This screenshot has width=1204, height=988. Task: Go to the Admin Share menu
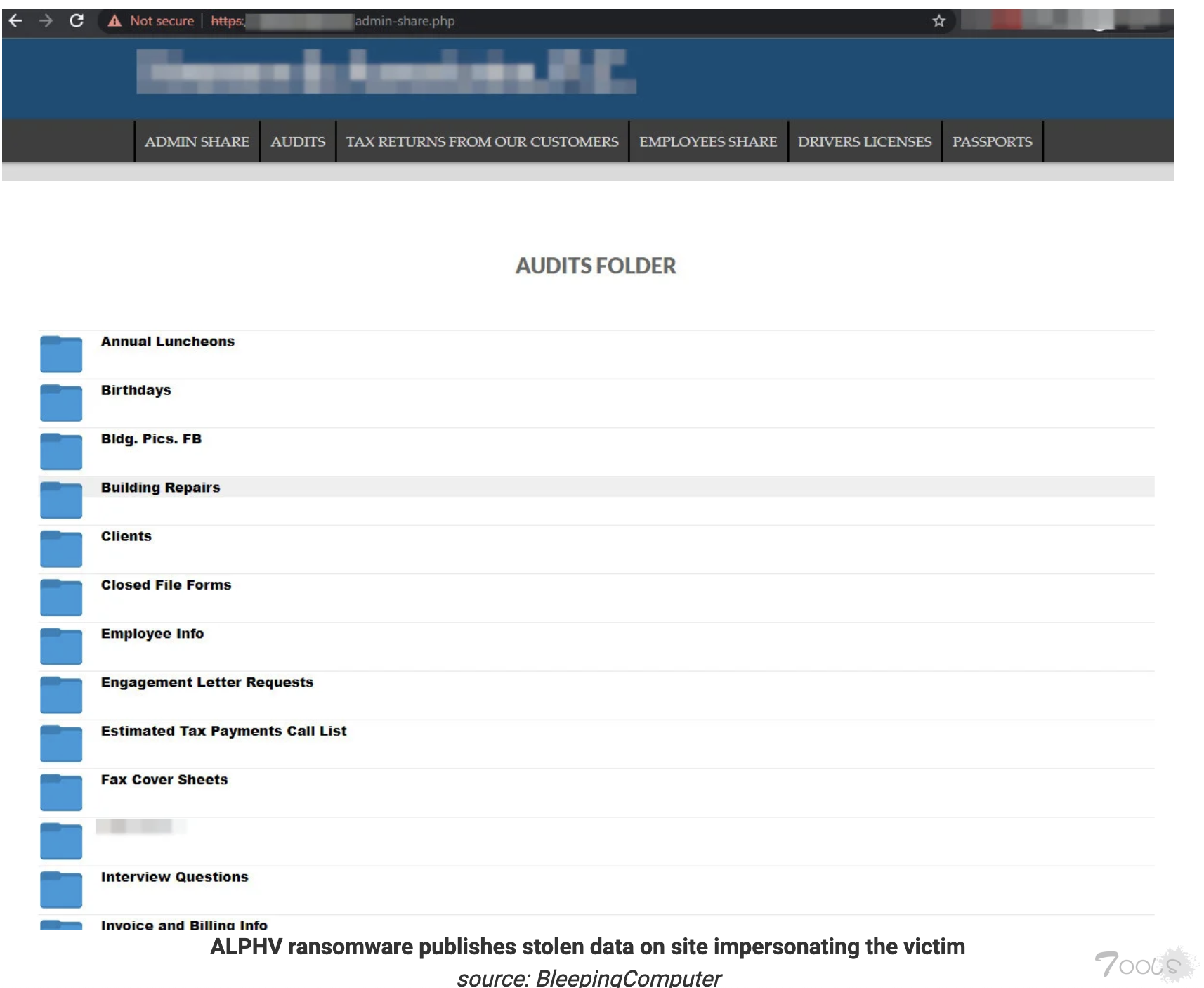tap(197, 142)
